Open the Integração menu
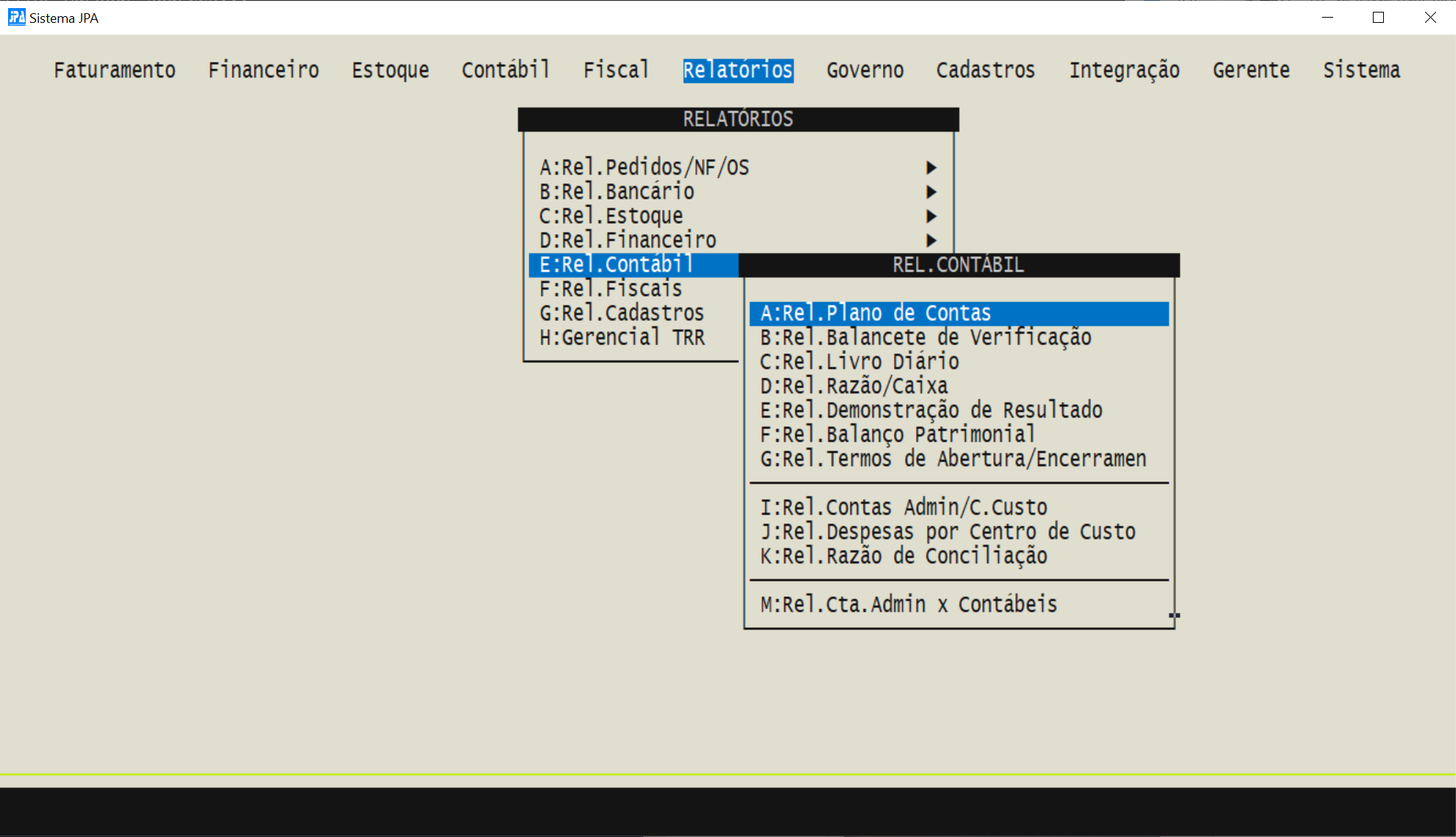Screen dimensions: 1456x837 point(1124,70)
